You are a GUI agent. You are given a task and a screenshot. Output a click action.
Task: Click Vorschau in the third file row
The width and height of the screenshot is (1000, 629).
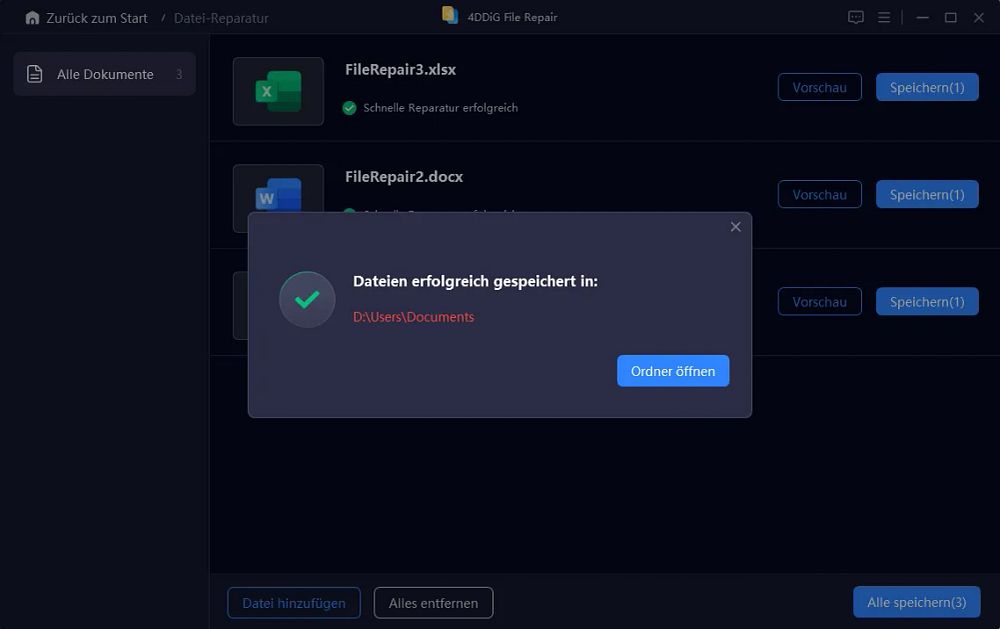820,302
